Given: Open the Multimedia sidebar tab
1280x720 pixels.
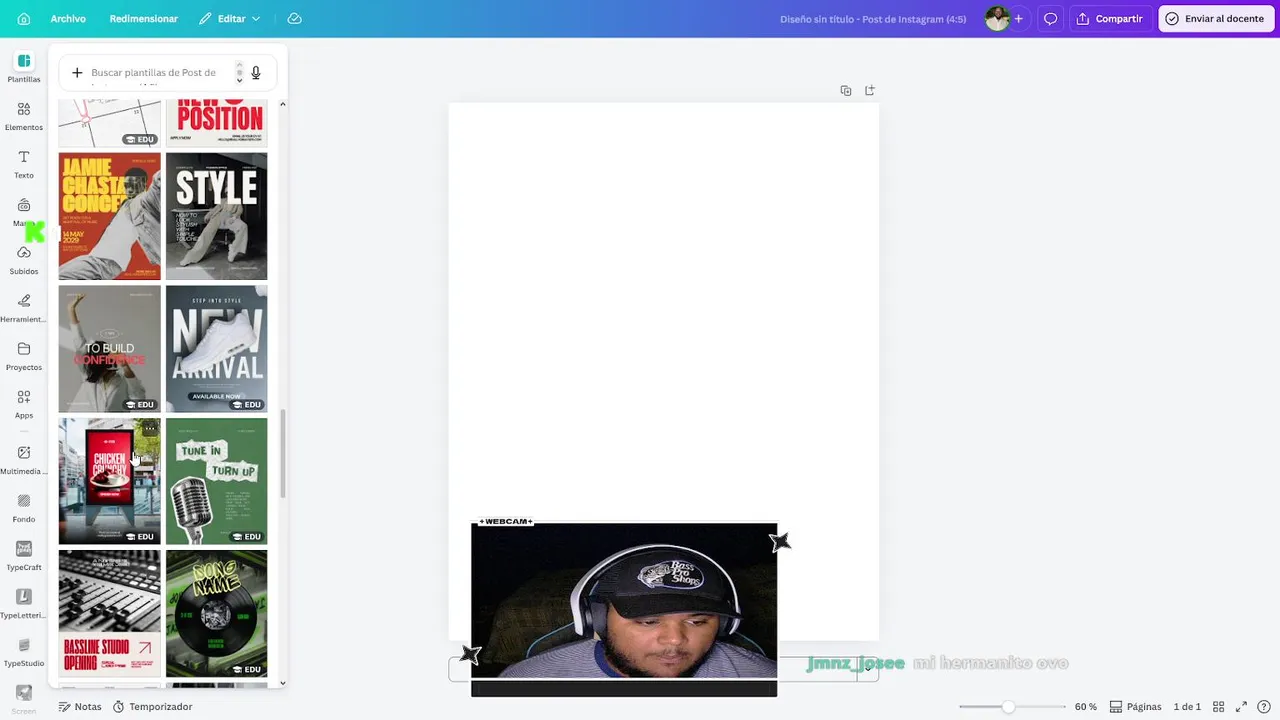Looking at the screenshot, I should pos(24,460).
